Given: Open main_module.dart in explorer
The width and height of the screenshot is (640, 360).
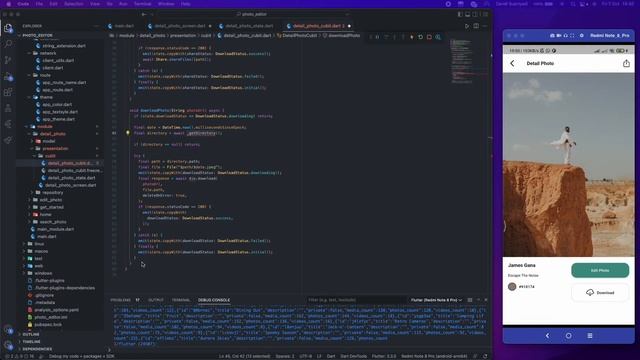Looking at the screenshot, I should 56,229.
